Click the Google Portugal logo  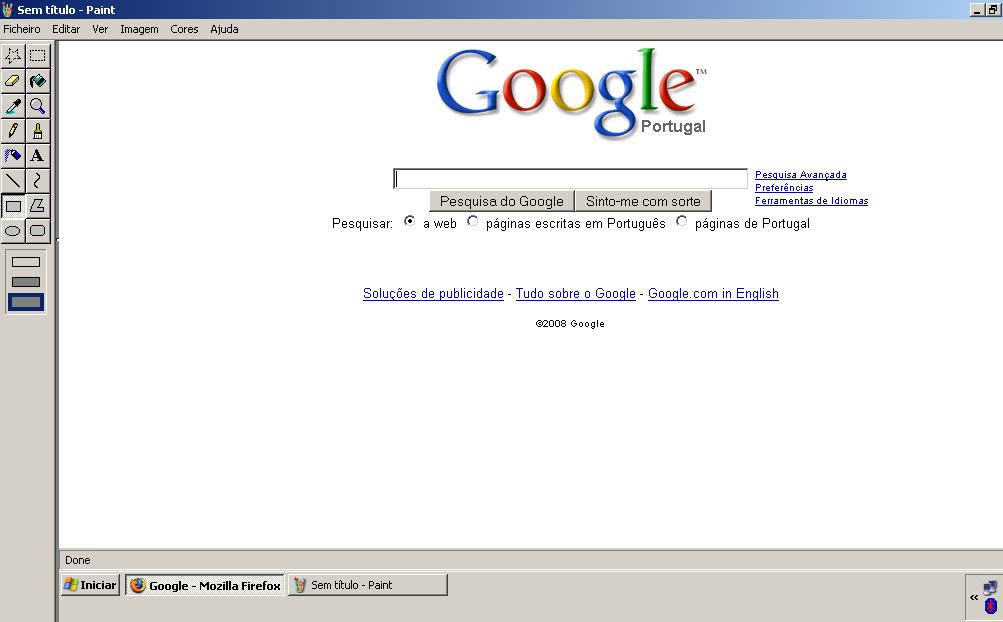pos(571,93)
